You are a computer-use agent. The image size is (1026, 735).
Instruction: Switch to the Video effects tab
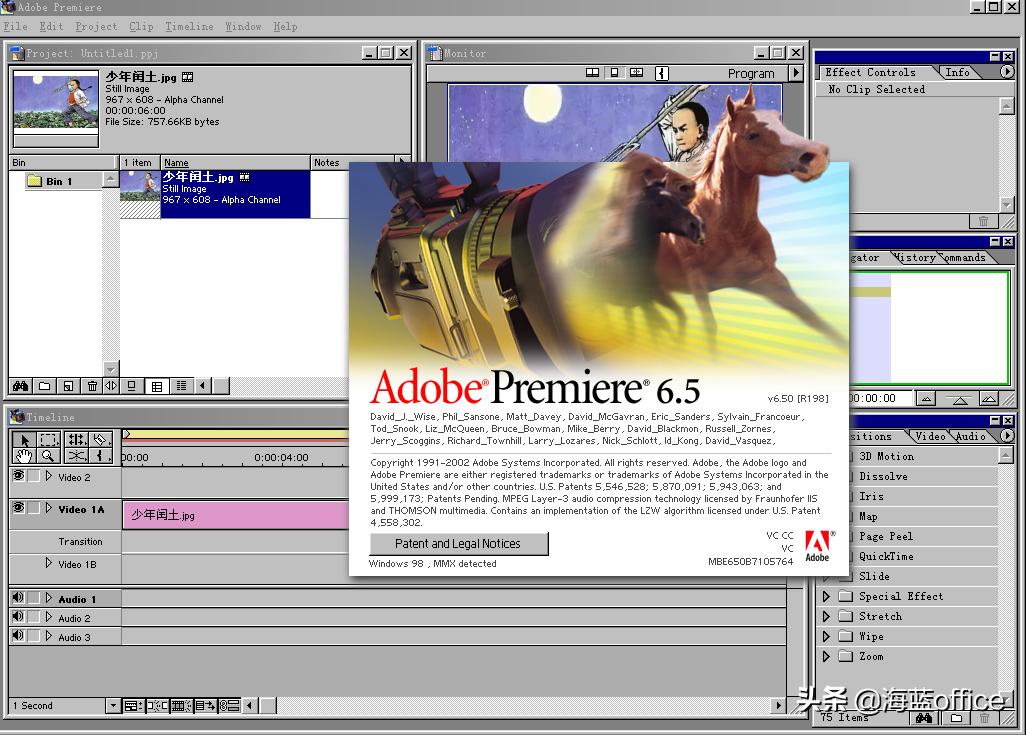[930, 436]
